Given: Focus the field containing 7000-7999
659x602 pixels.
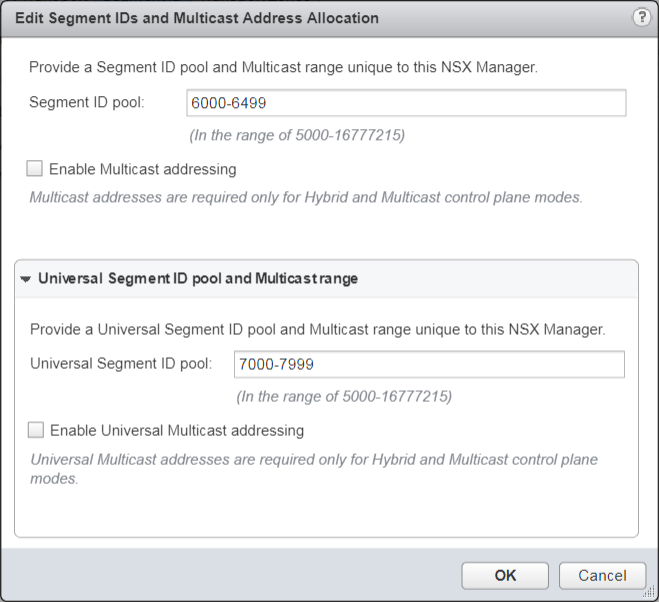Looking at the screenshot, I should [428, 364].
